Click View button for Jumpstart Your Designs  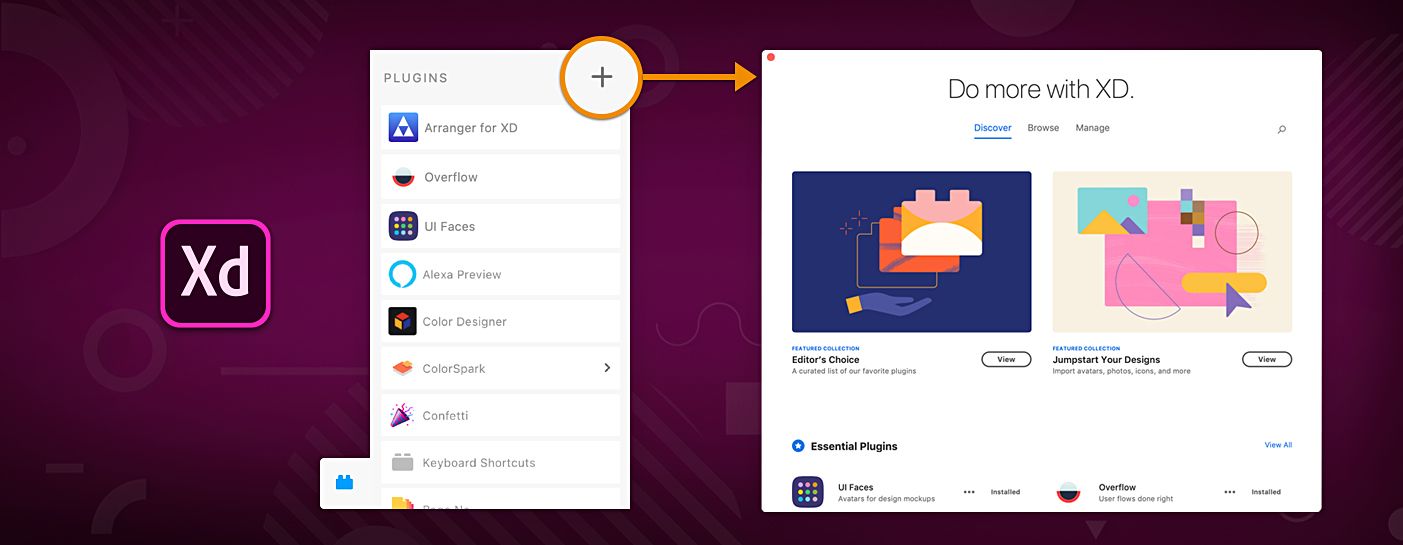[1267, 359]
